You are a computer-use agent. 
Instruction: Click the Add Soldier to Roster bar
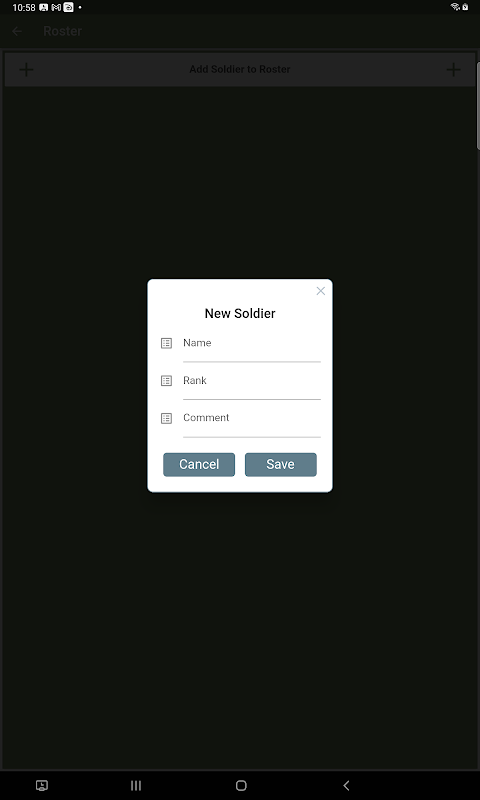(x=240, y=69)
